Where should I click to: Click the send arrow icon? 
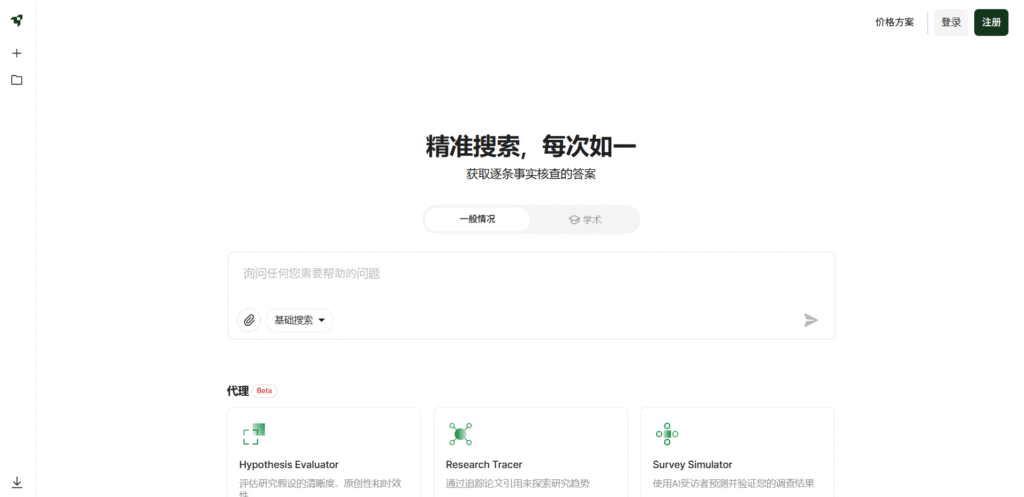810,320
